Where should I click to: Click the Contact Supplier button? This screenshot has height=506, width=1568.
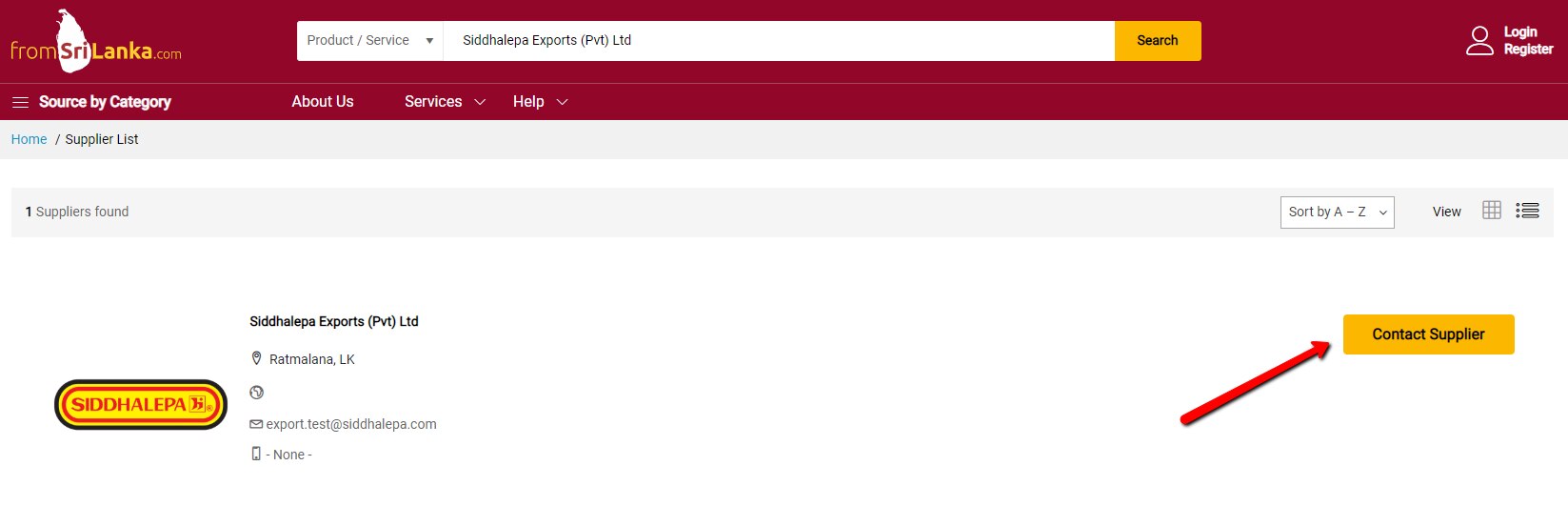coord(1428,334)
